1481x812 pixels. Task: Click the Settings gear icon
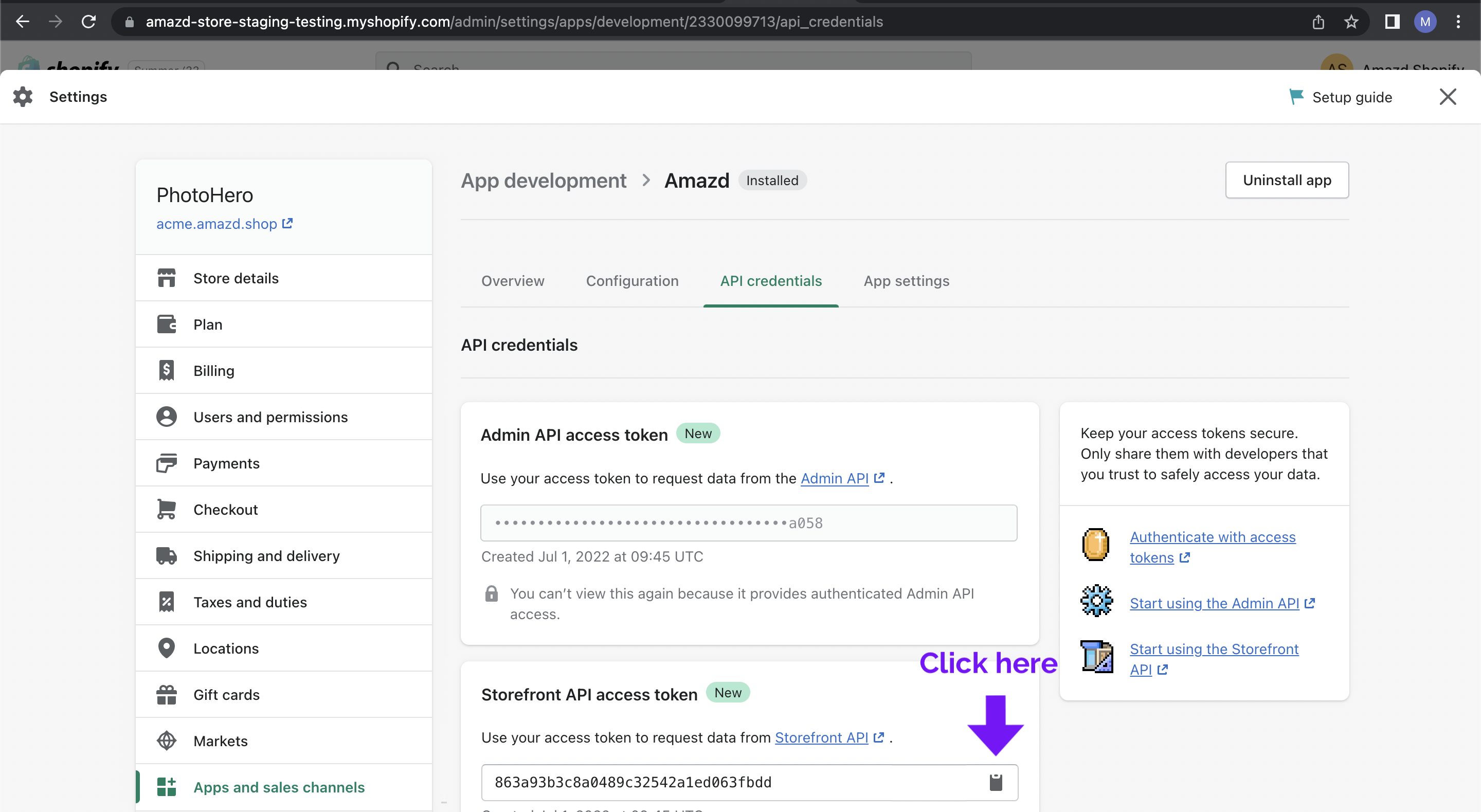pos(23,97)
